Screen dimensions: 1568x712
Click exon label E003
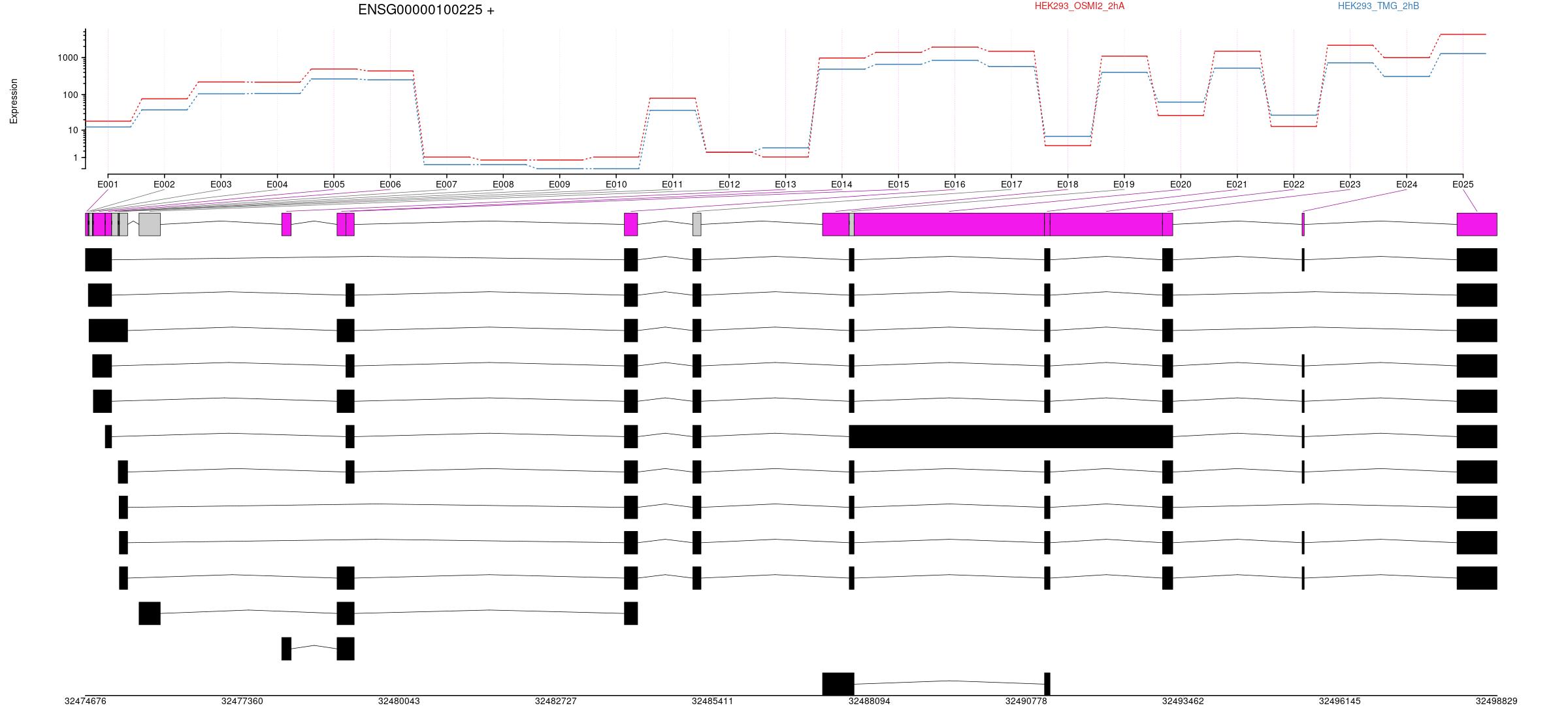(221, 184)
